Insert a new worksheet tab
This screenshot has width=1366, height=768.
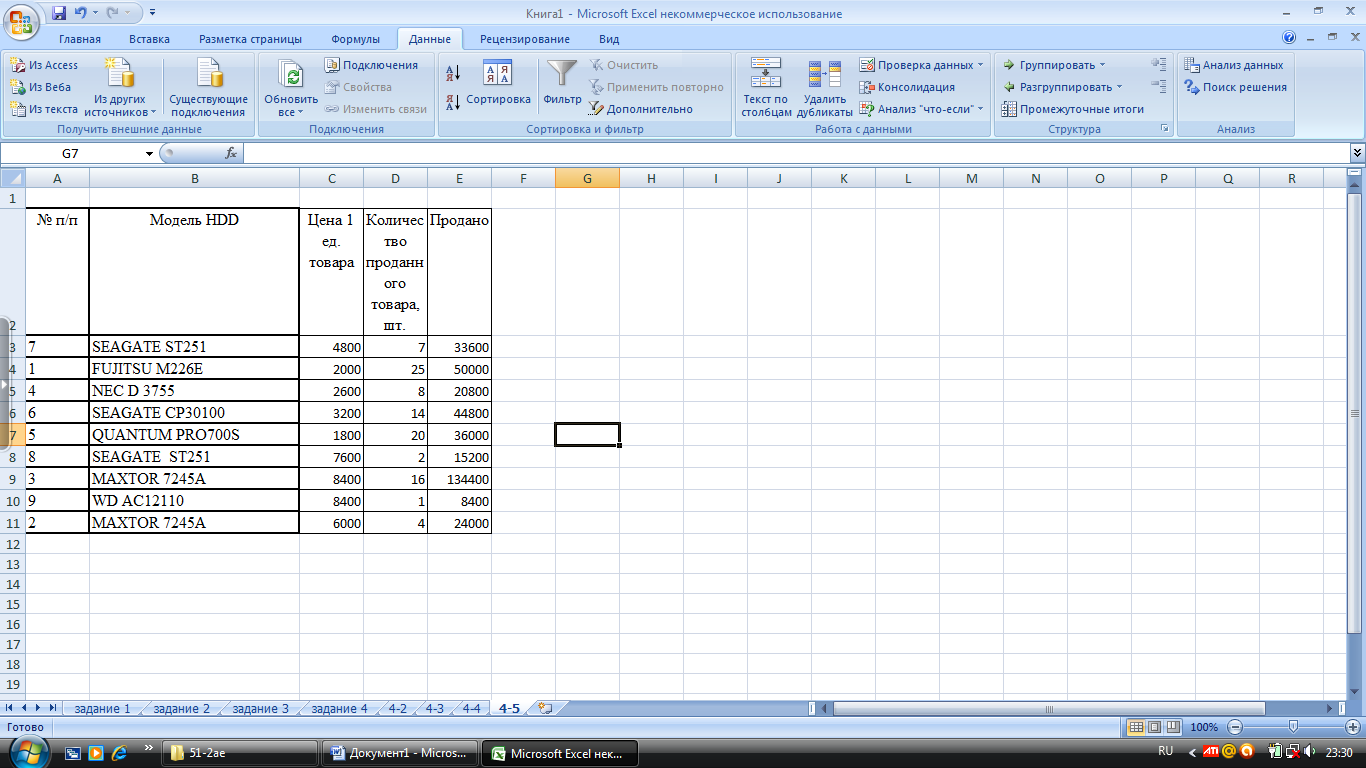[x=545, y=708]
